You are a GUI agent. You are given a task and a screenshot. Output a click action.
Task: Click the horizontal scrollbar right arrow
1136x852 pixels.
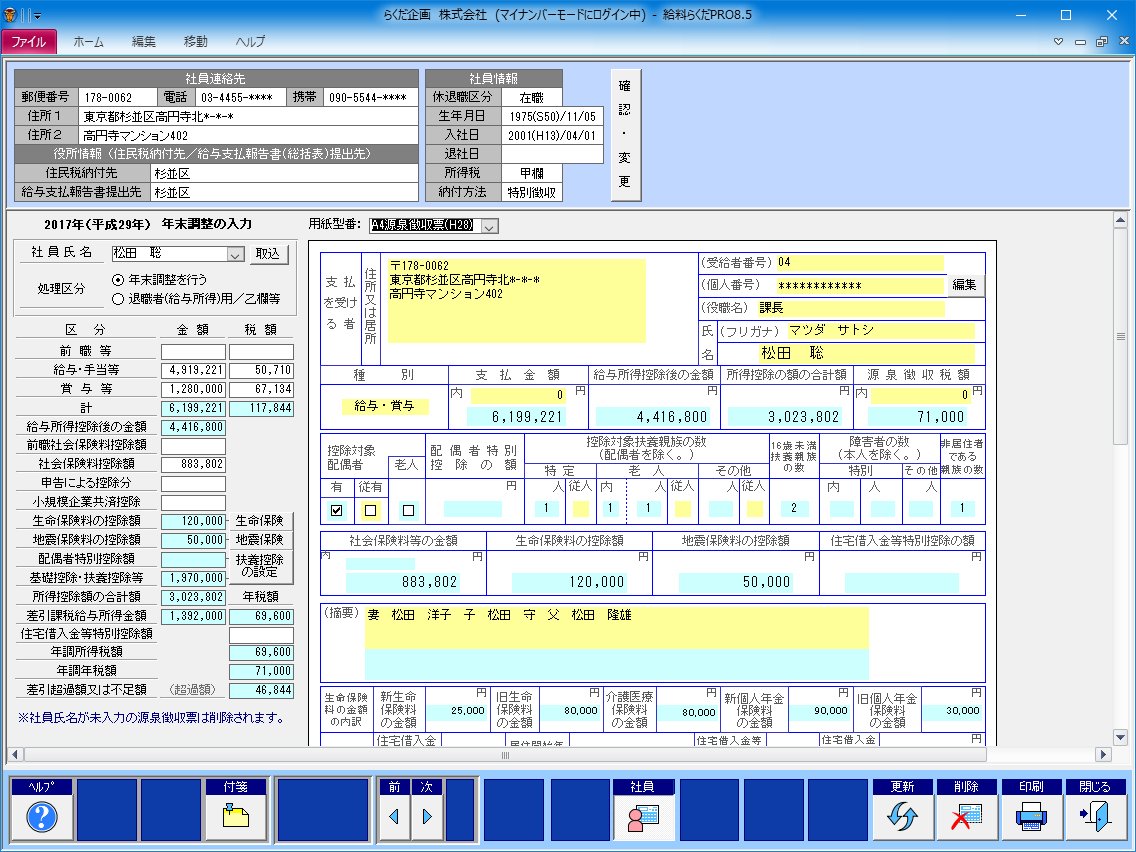[x=1103, y=754]
